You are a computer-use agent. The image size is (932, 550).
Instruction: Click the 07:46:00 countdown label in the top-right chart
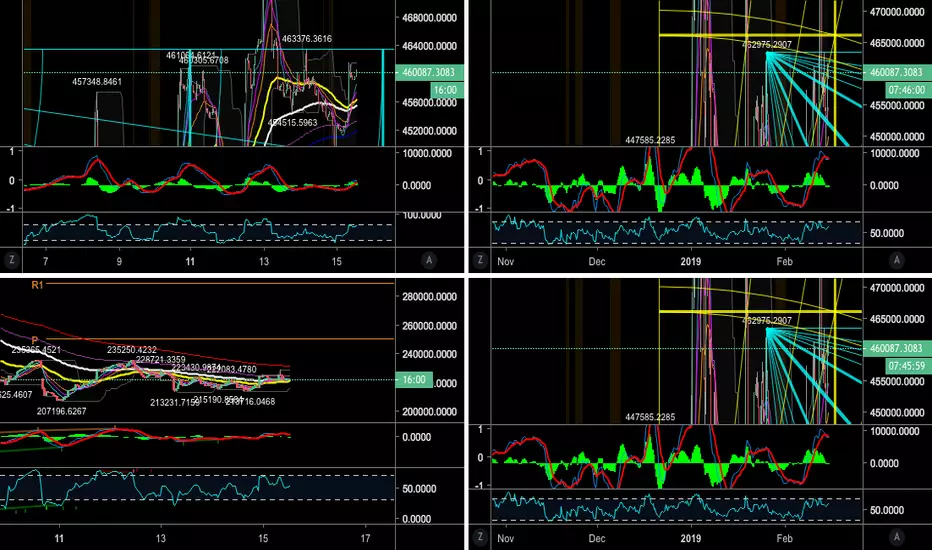pos(906,90)
